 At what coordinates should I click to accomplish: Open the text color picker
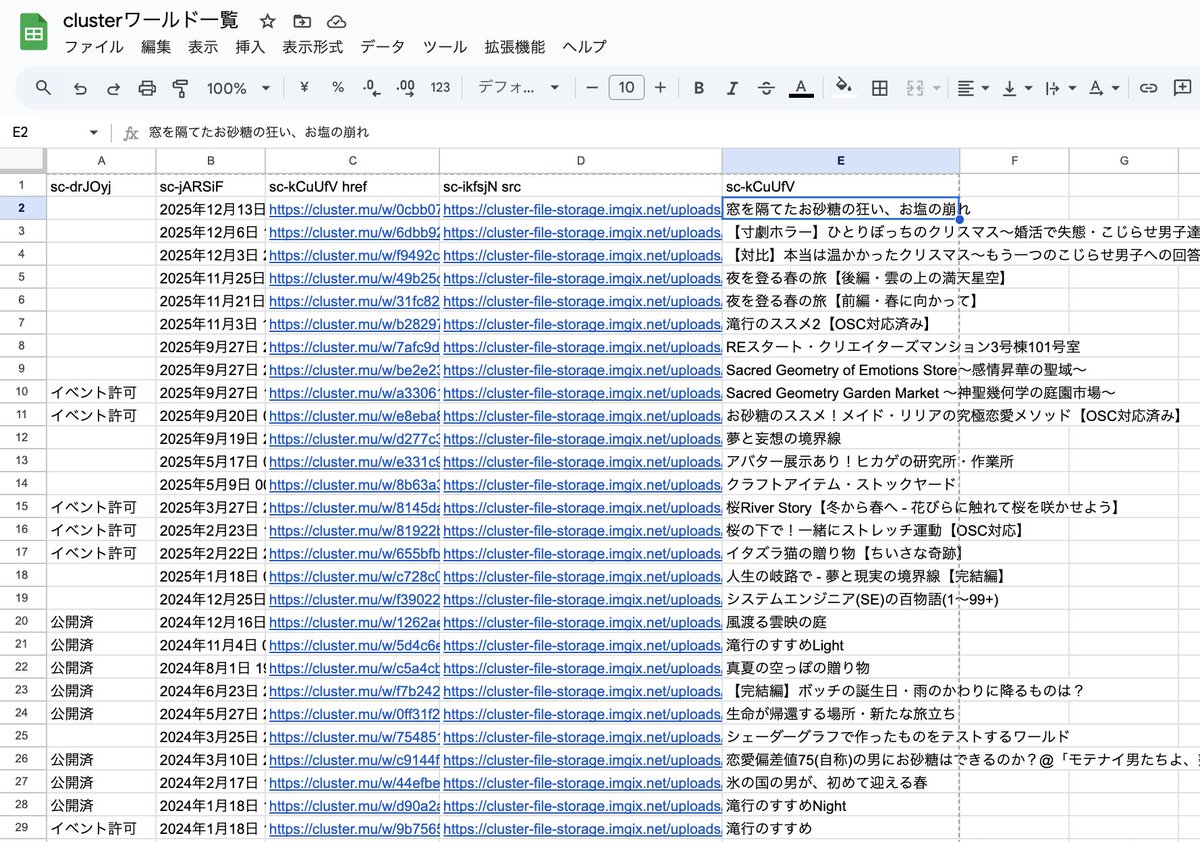coord(801,88)
